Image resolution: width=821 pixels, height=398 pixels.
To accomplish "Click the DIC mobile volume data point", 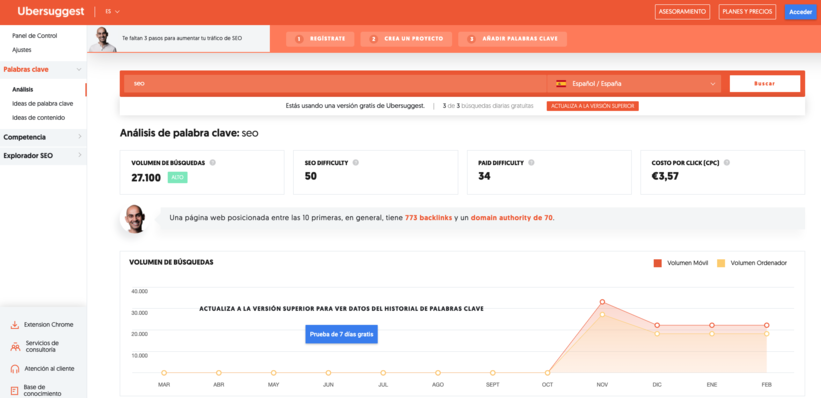I will [657, 326].
